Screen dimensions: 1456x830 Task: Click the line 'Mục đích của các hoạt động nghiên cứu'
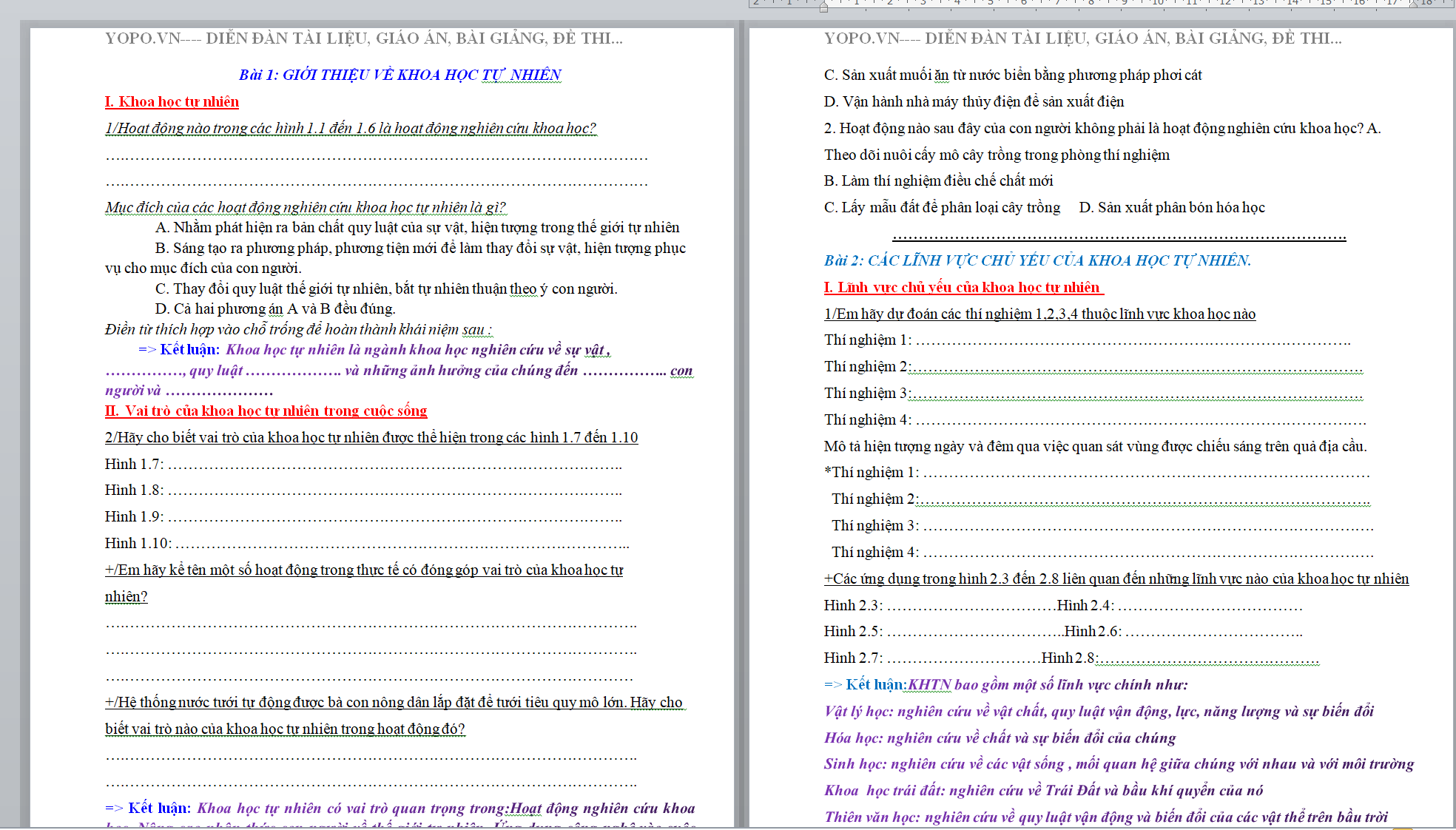click(x=306, y=207)
